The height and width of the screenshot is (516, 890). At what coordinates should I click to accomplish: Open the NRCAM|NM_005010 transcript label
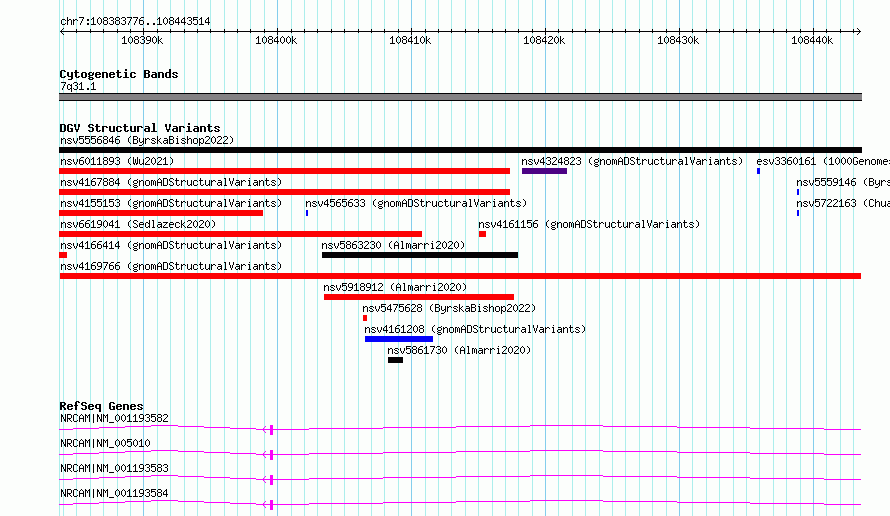[x=105, y=443]
